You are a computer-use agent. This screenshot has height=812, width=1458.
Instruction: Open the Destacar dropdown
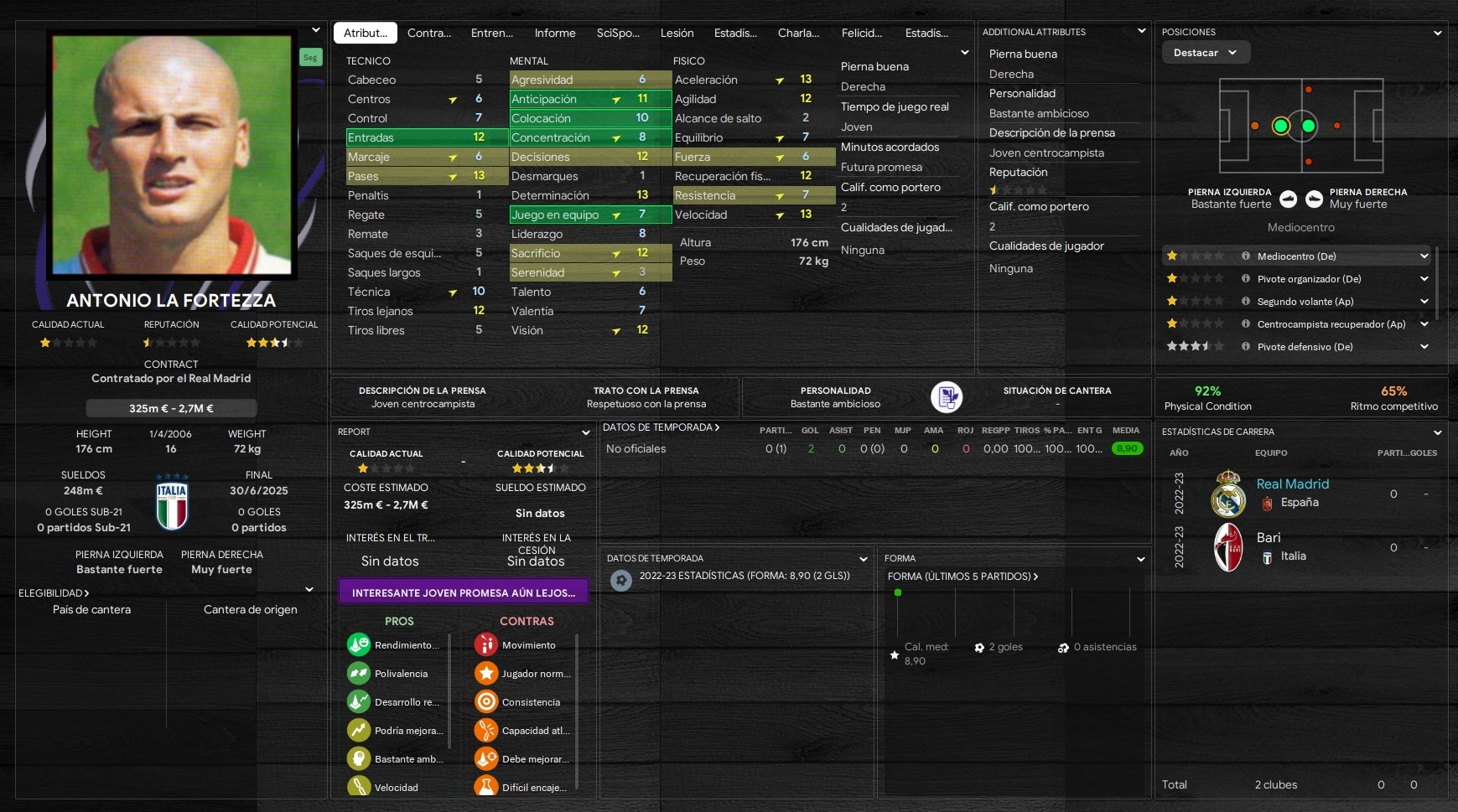tap(1206, 52)
